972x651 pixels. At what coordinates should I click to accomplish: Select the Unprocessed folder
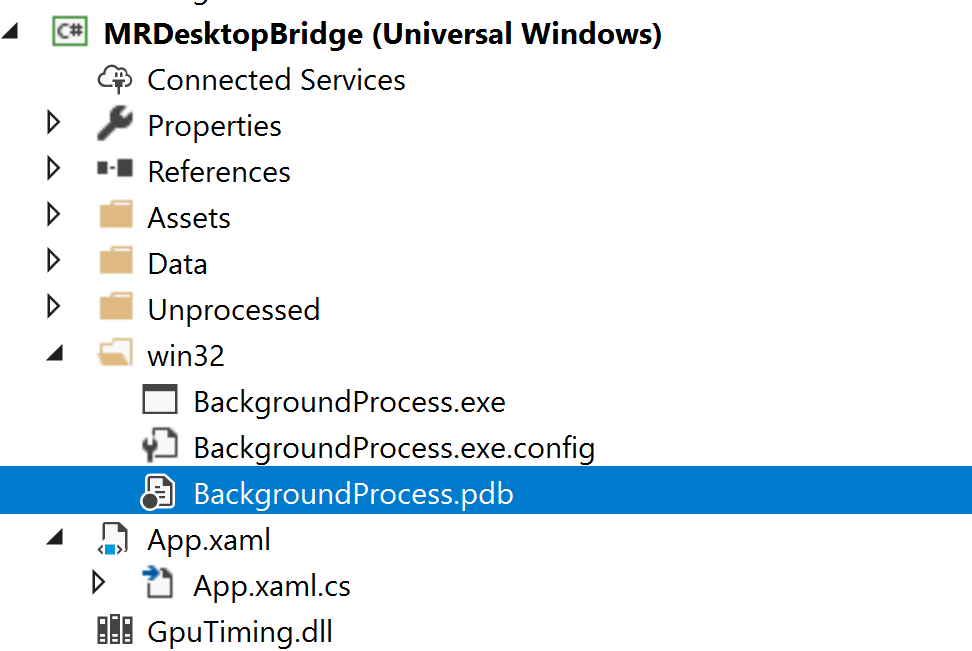[233, 309]
